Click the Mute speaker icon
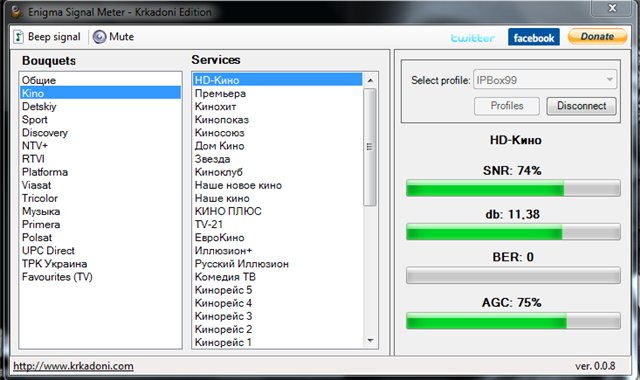640x380 pixels. 99,37
